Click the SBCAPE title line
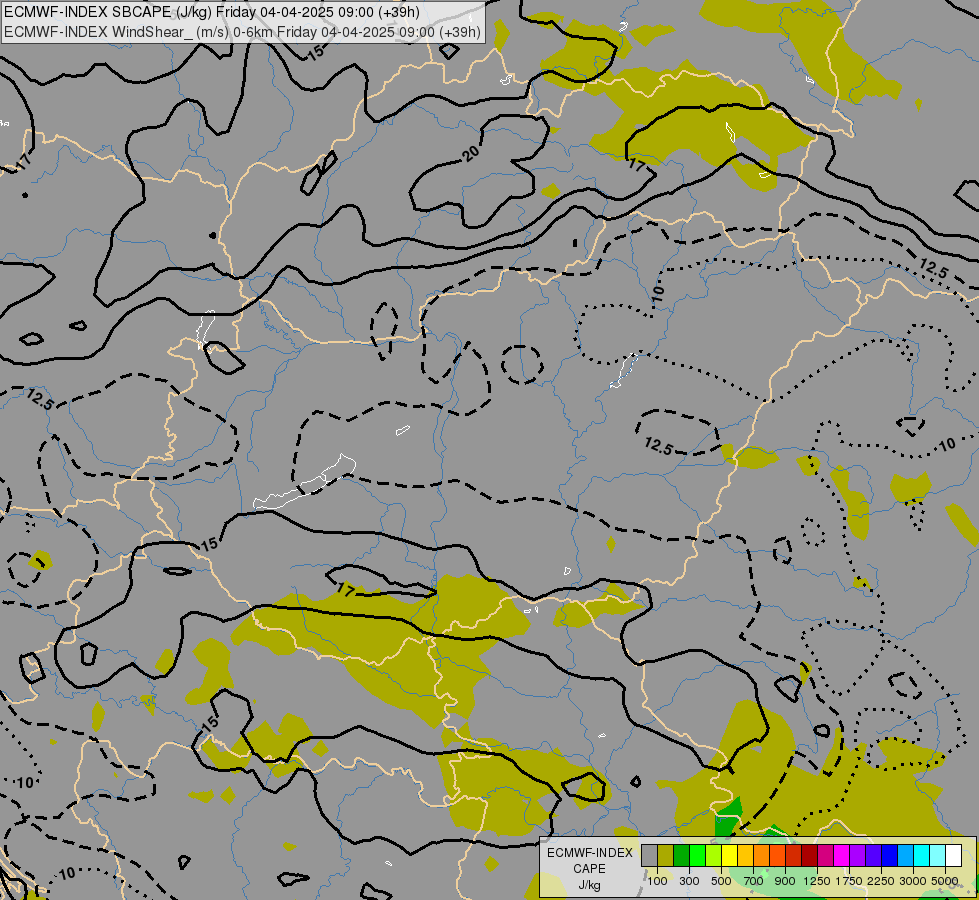The height and width of the screenshot is (900, 979). click(x=212, y=12)
